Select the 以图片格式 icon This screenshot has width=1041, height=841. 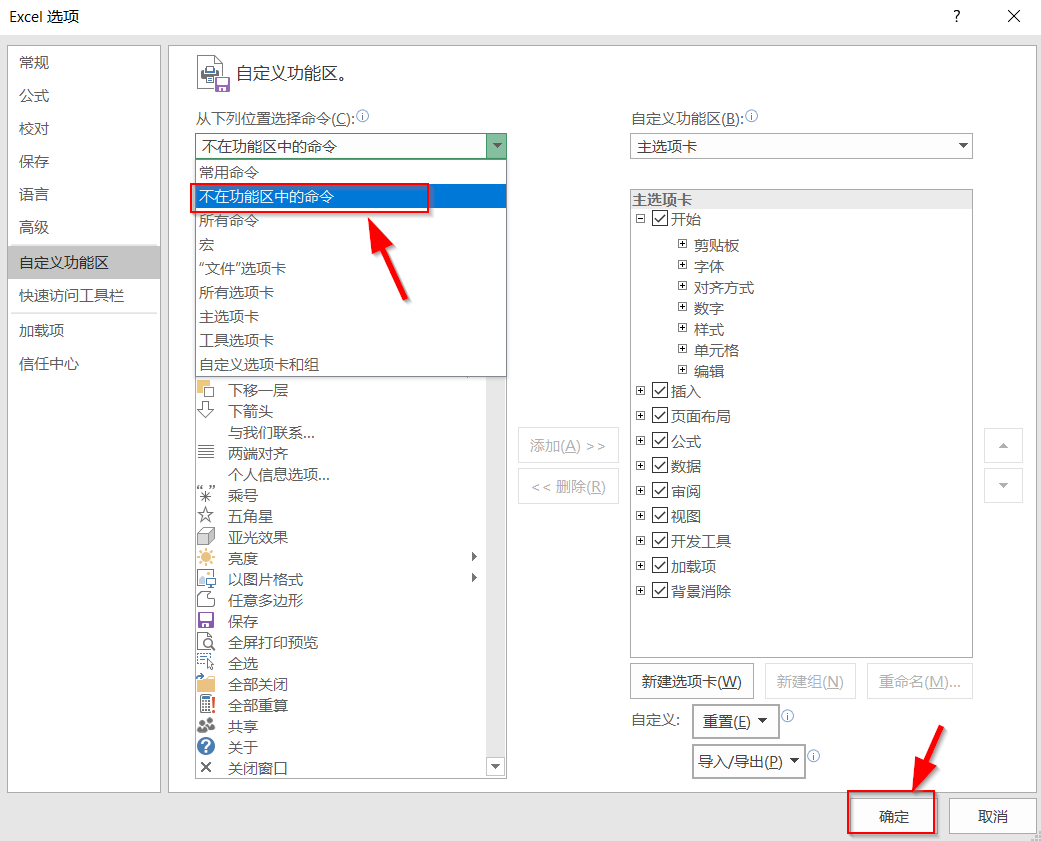tap(206, 579)
